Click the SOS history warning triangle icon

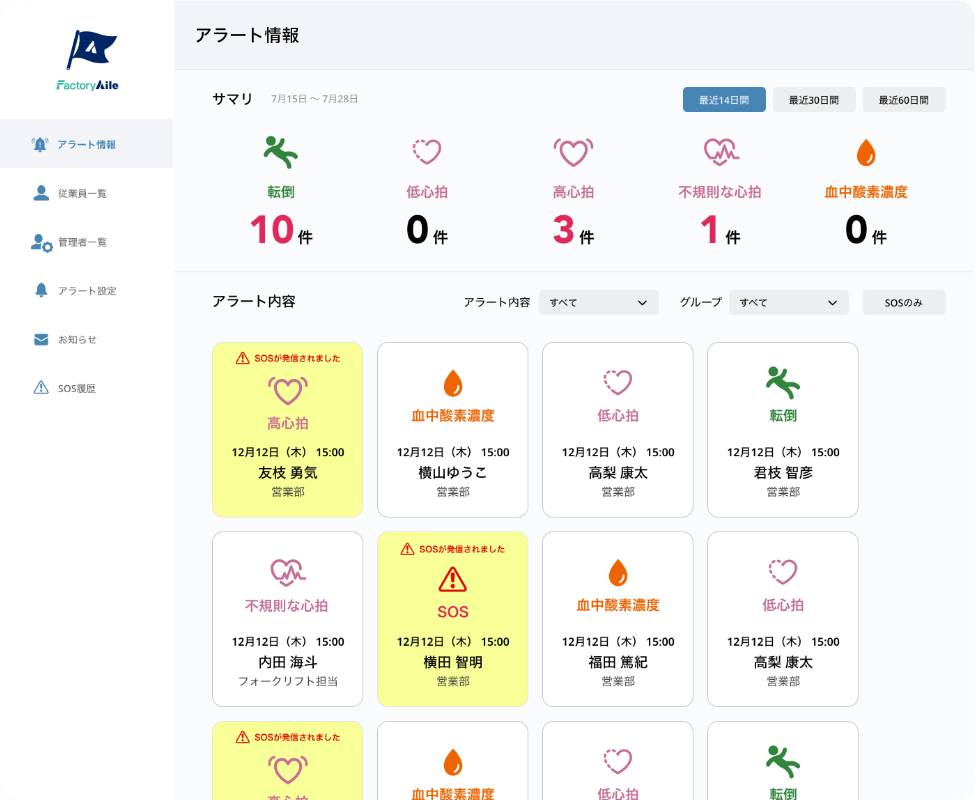pyautogui.click(x=41, y=388)
